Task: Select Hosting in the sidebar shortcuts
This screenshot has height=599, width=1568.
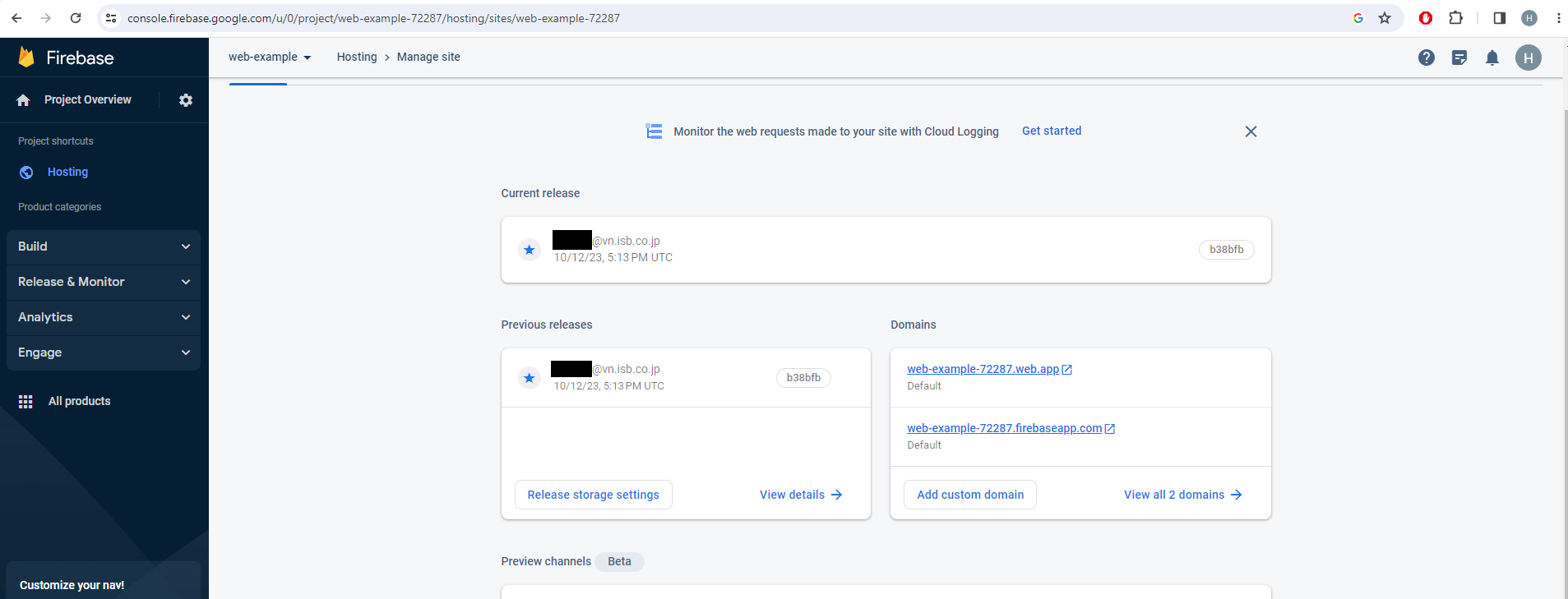Action: [67, 172]
